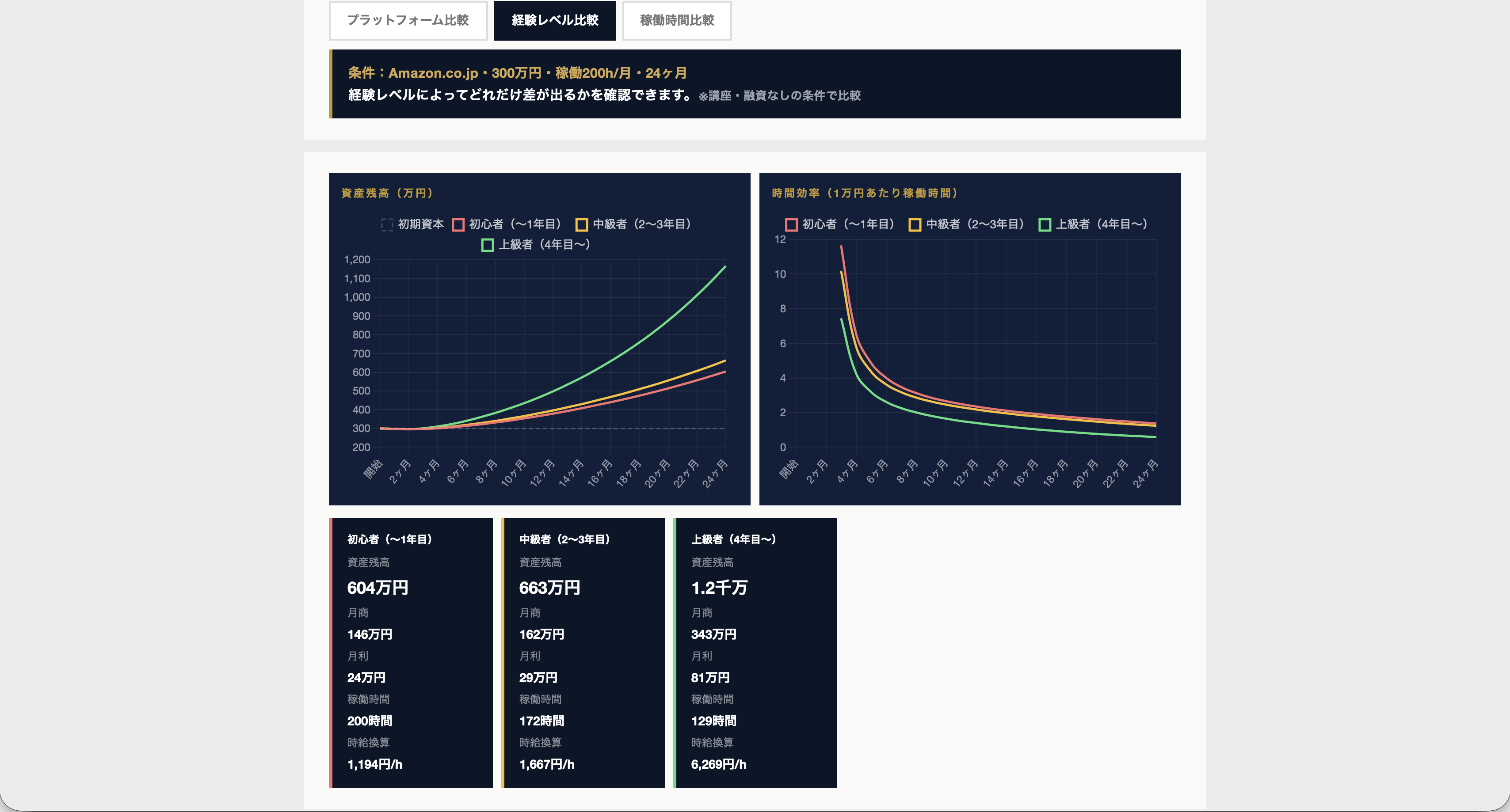Toggle 上級者 legend box in asset chart
Screen dimensions: 1510x812
[x=488, y=245]
